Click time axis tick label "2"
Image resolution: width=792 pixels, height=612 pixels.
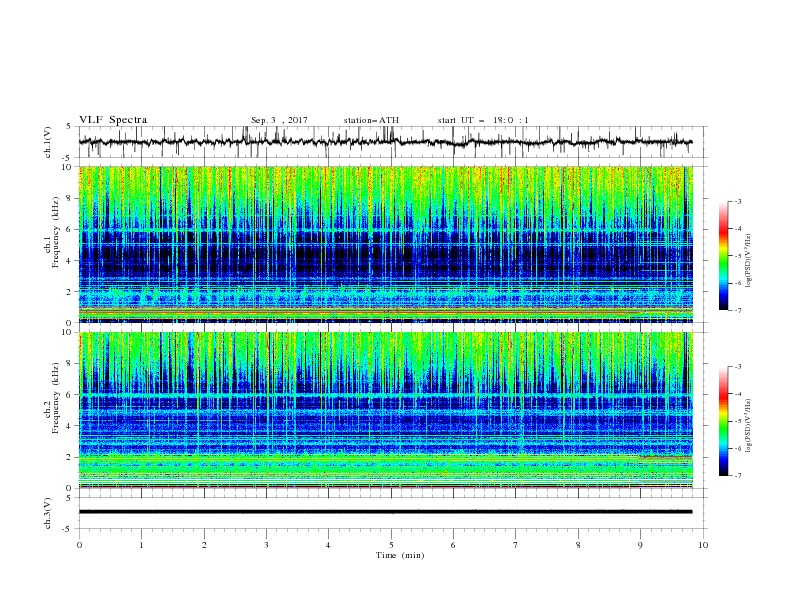204,545
